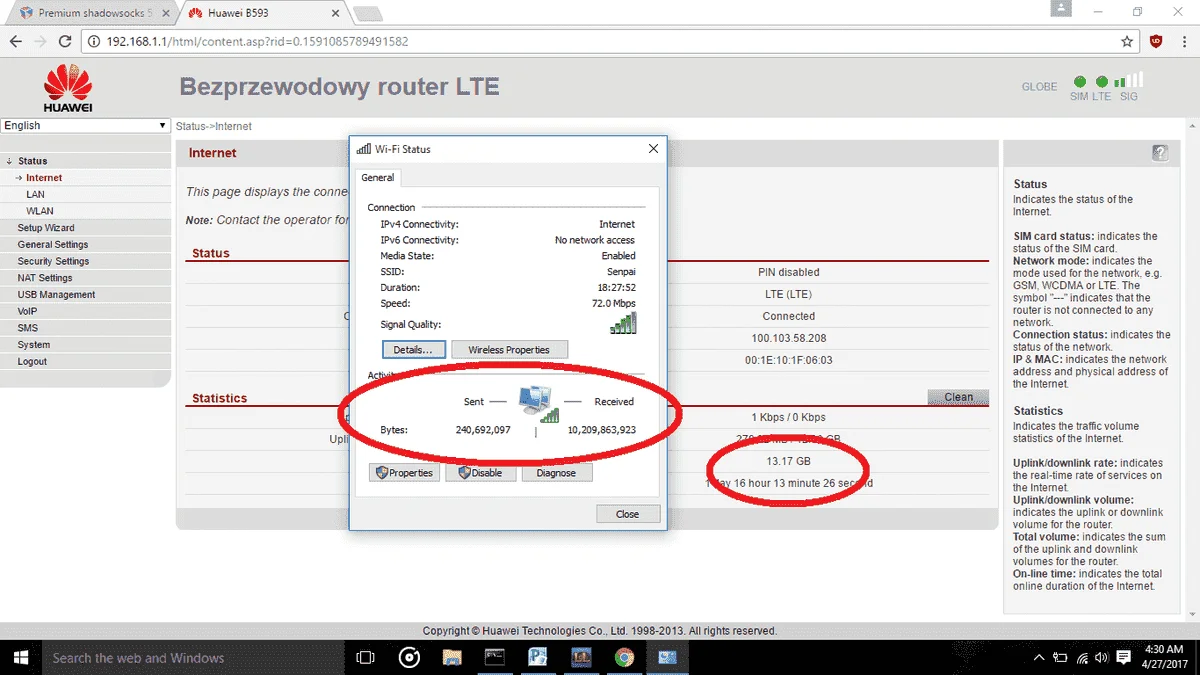Open a new Chrome tab

[x=367, y=14]
